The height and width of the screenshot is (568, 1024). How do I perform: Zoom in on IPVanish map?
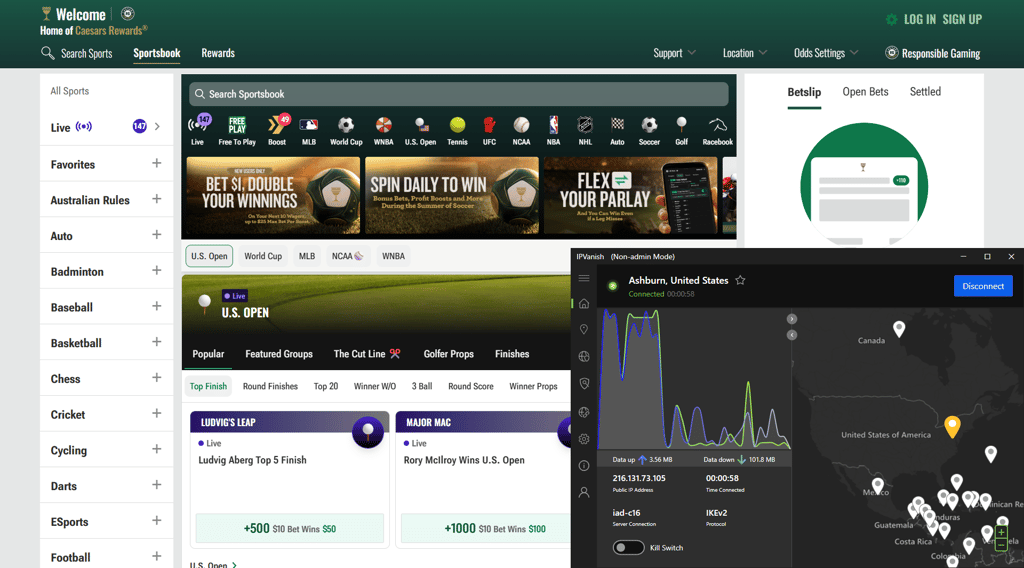pyautogui.click(x=1001, y=533)
